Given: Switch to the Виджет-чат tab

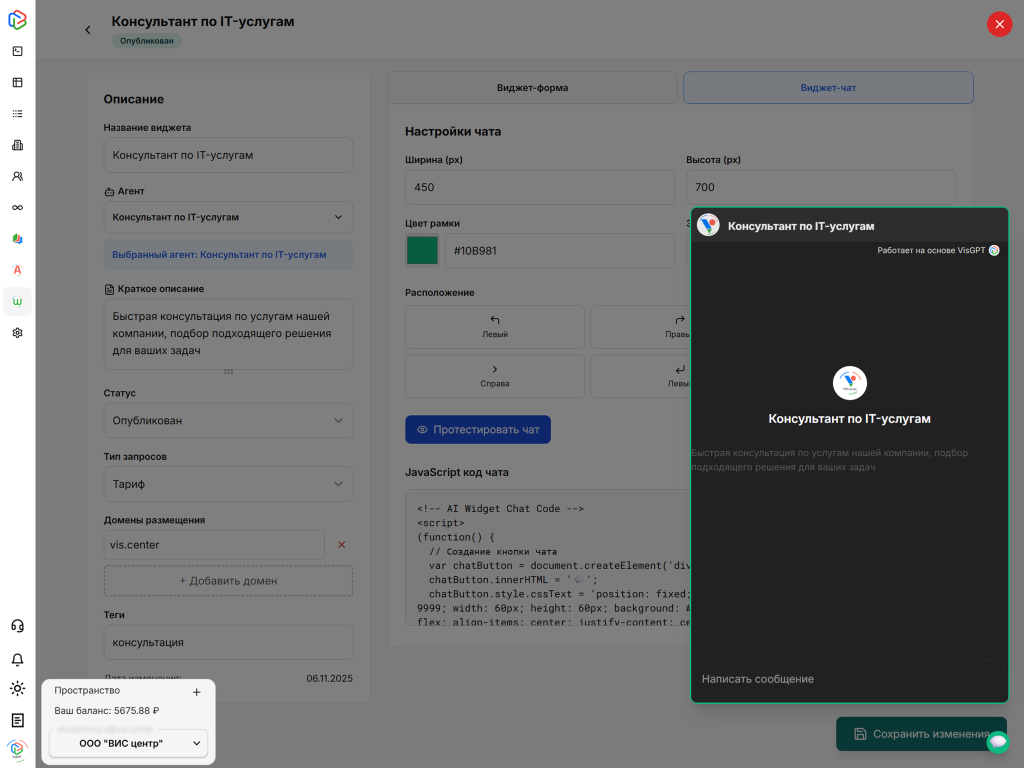Looking at the screenshot, I should (x=828, y=88).
